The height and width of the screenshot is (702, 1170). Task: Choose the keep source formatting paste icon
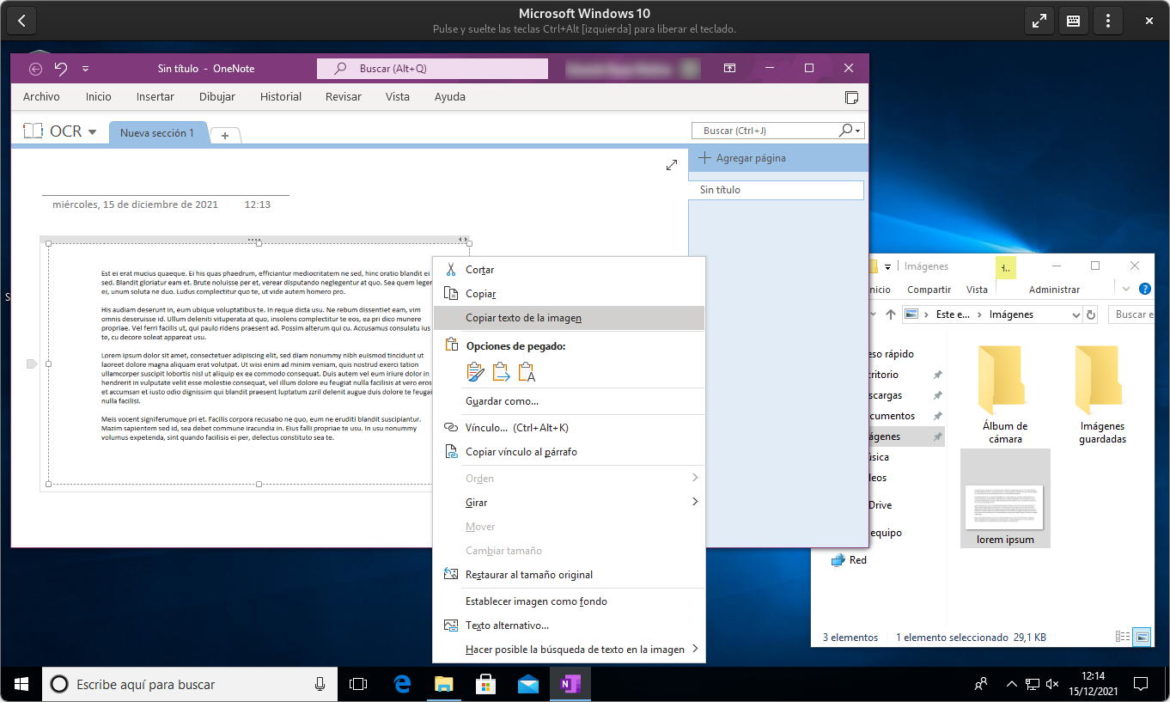(475, 371)
